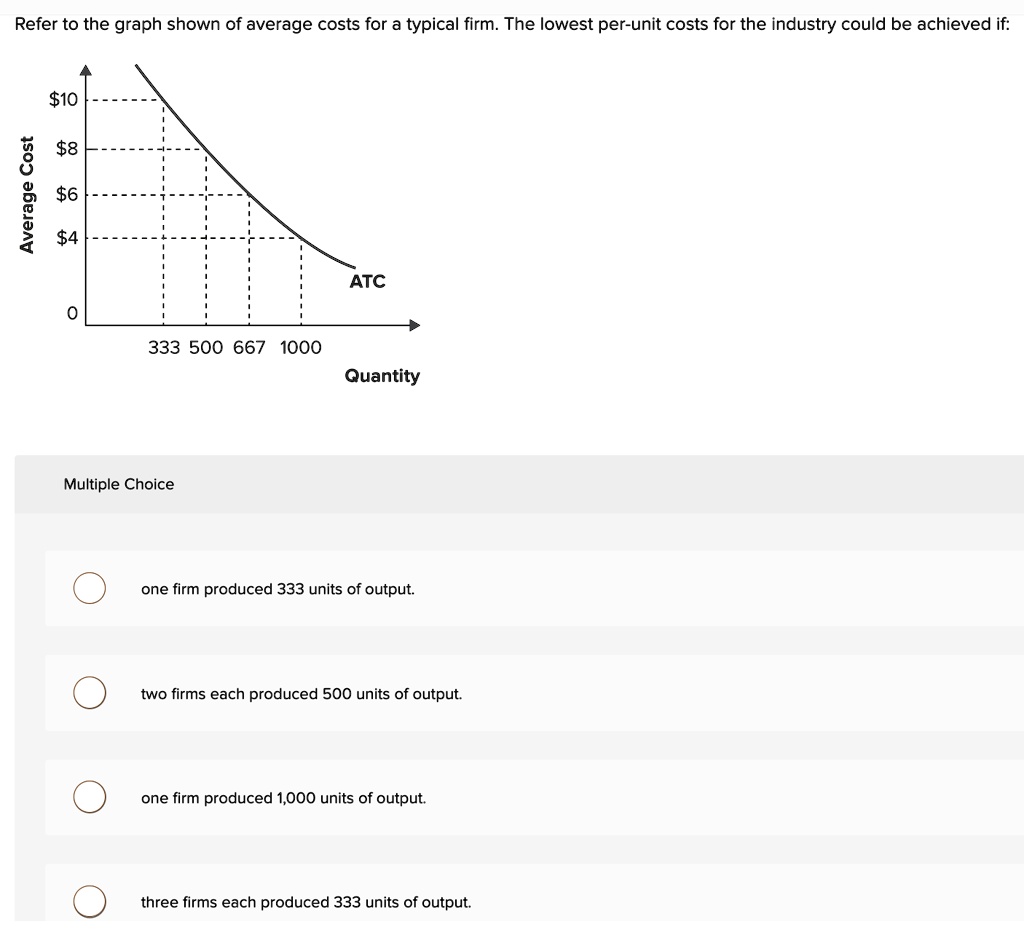Click the answer 'three firms each produced 333 units'
Image resolution: width=1024 pixels, height=938 pixels.
click(x=305, y=902)
